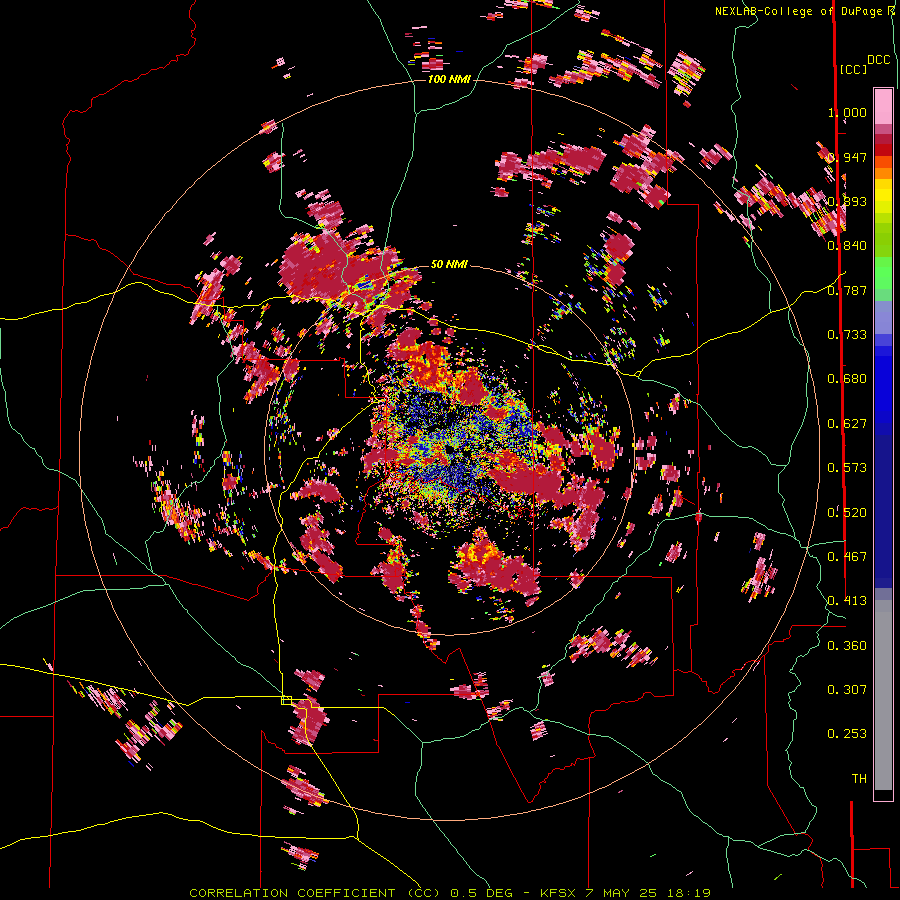Click the 0.413 legend value
The width and height of the screenshot is (900, 900).
pos(847,601)
